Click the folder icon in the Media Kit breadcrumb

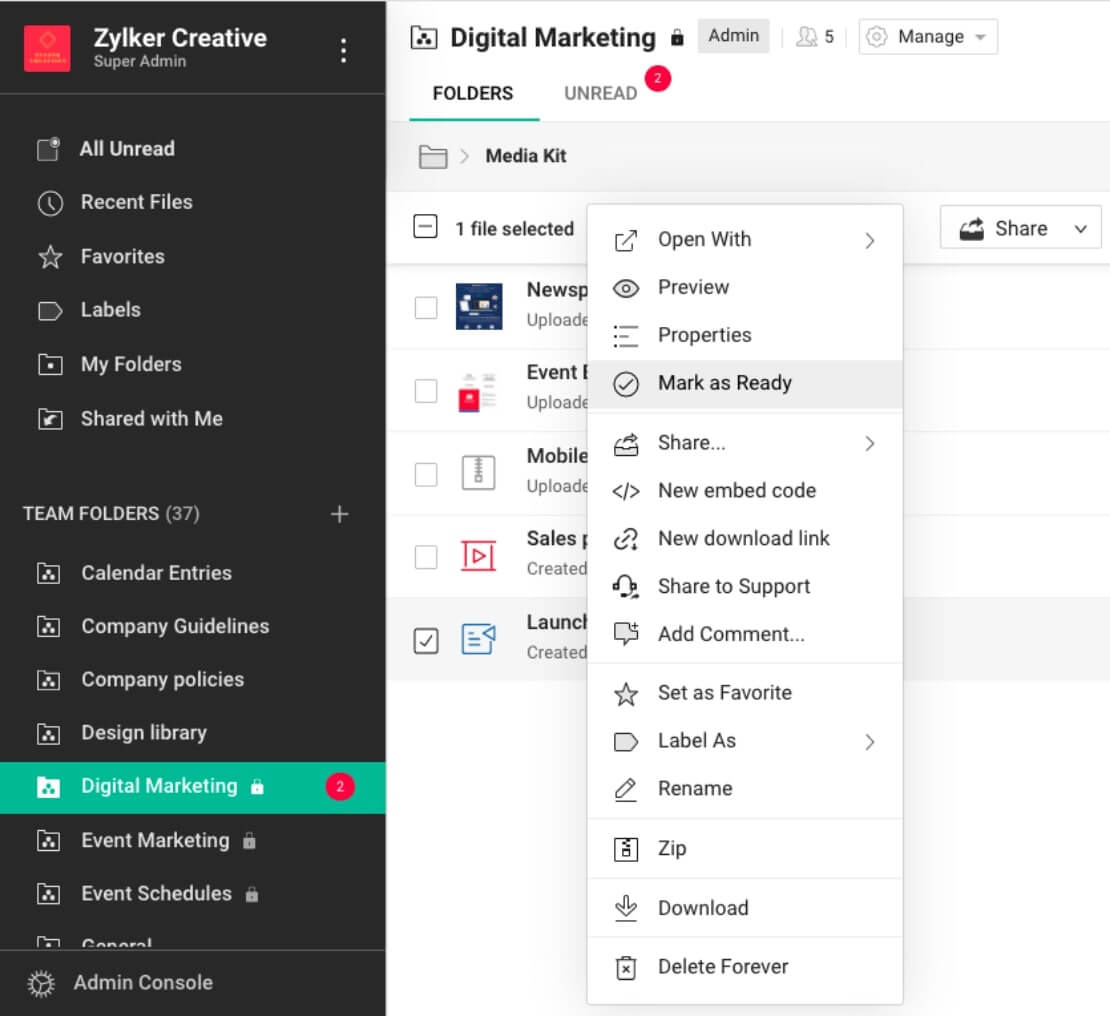tap(431, 156)
